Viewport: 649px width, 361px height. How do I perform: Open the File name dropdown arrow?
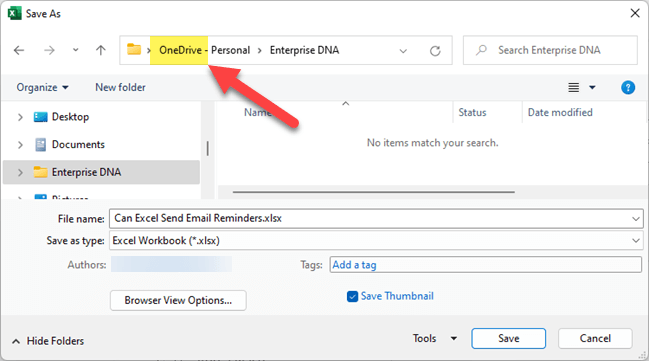(636, 219)
